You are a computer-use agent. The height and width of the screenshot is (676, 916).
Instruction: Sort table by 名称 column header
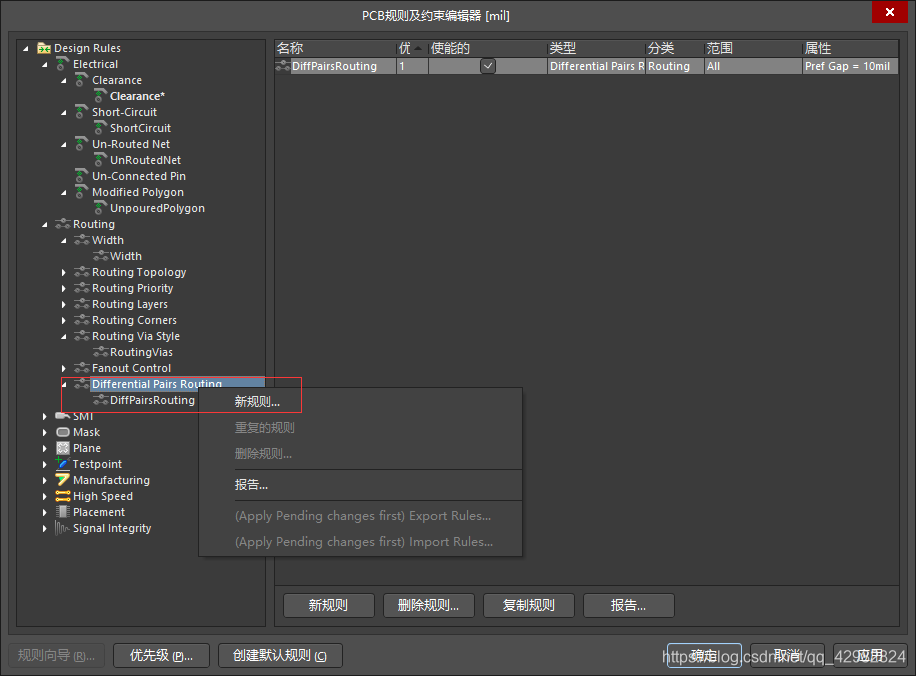tap(335, 48)
